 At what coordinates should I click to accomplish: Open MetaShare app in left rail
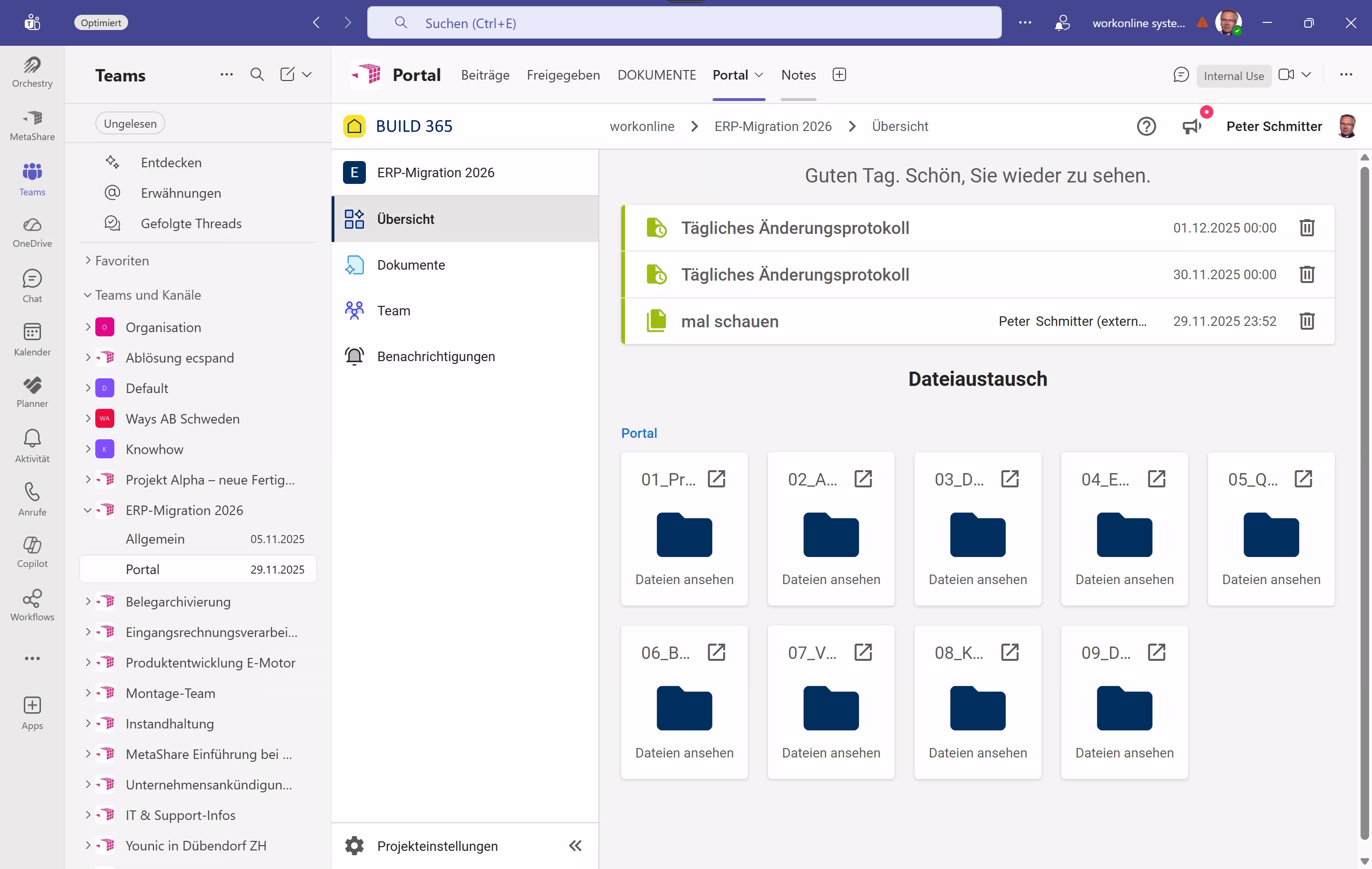tap(32, 125)
